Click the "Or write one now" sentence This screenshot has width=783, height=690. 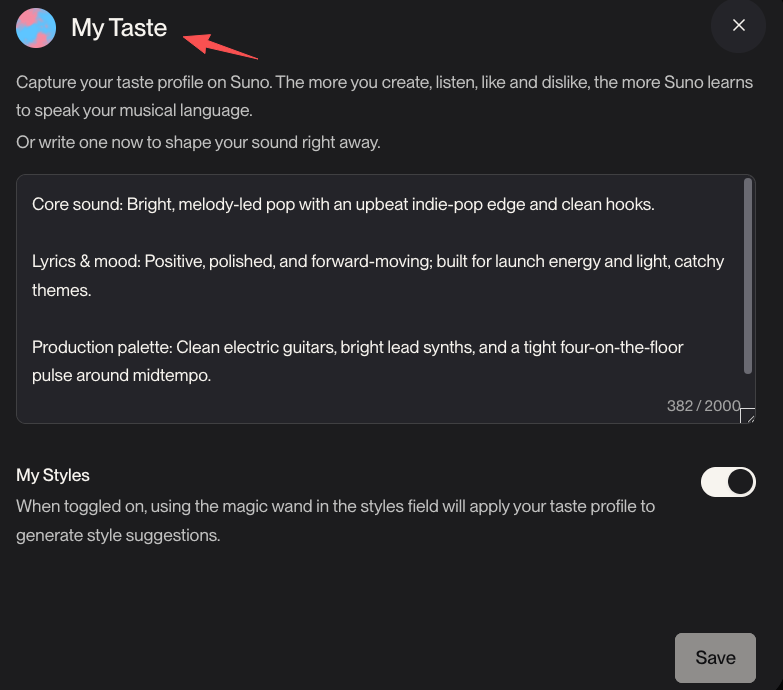[x=198, y=142]
